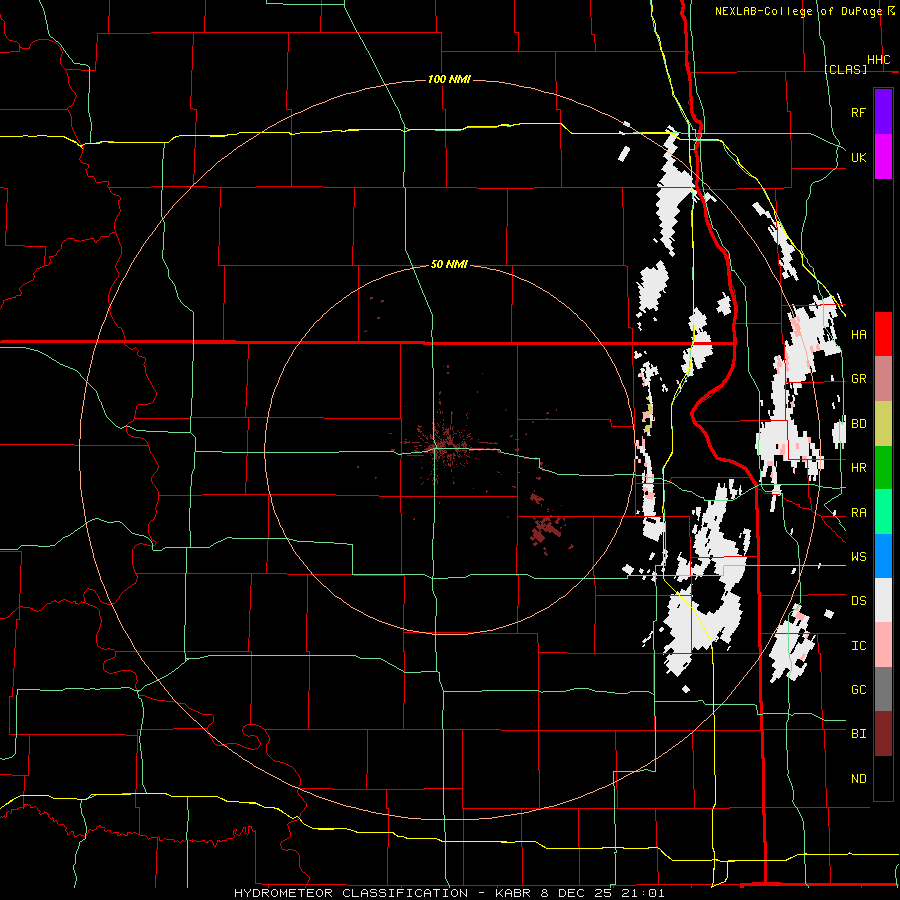The width and height of the screenshot is (900, 900).
Task: Click the GC legend label
Action: [x=858, y=690]
